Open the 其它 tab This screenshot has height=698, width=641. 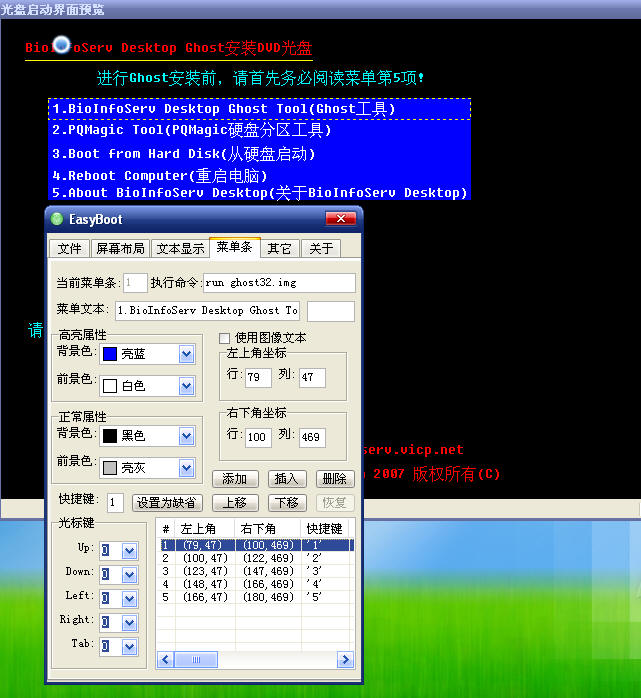click(x=280, y=248)
